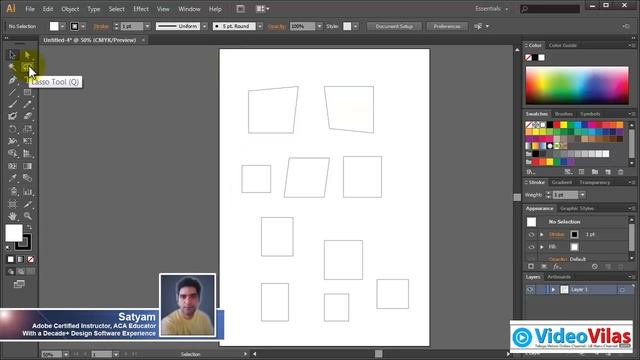
Task: Toggle Fill visibility eye in Appearance
Action: point(531,247)
